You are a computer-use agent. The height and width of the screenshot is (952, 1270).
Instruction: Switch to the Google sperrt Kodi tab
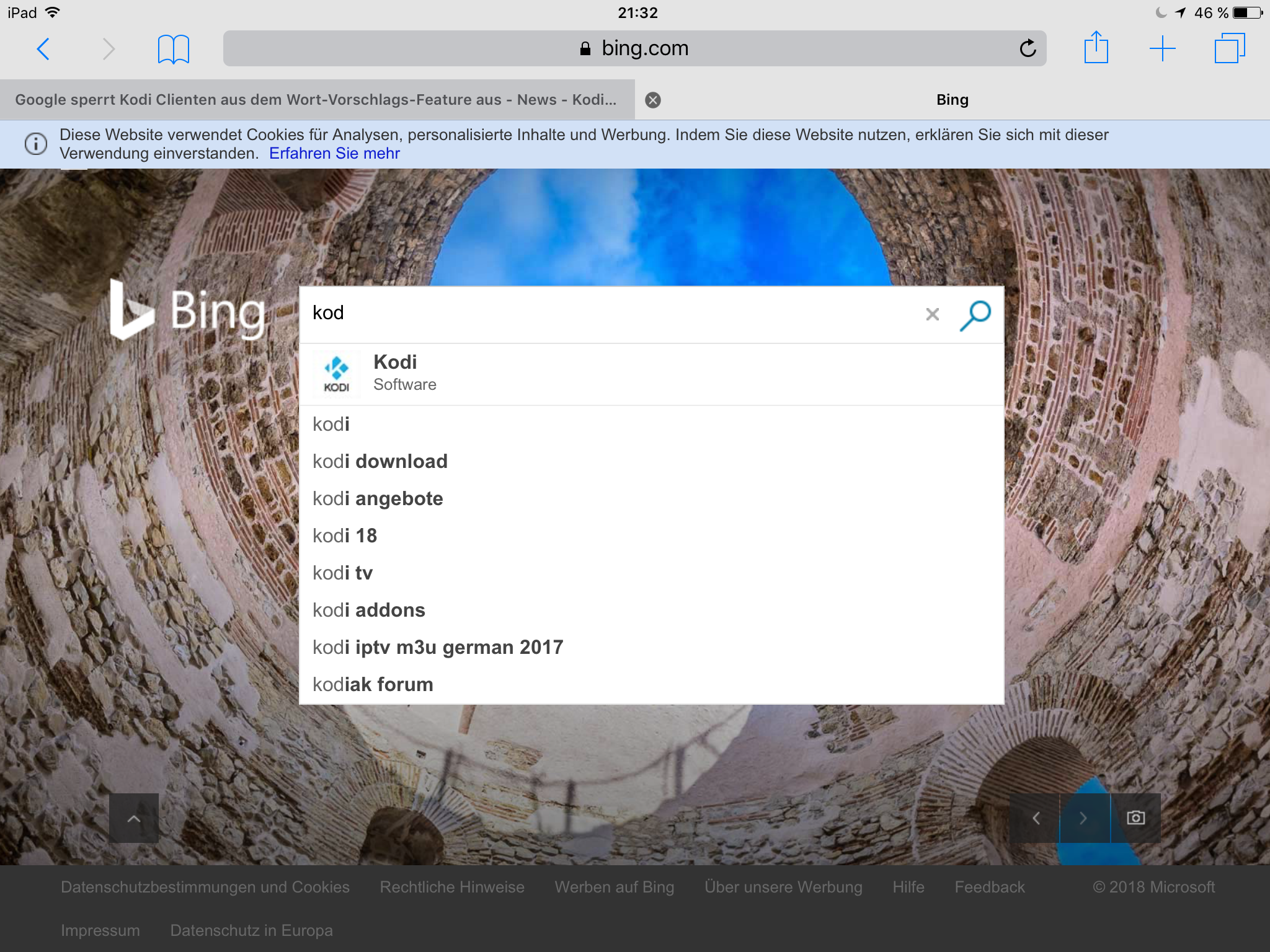(316, 100)
